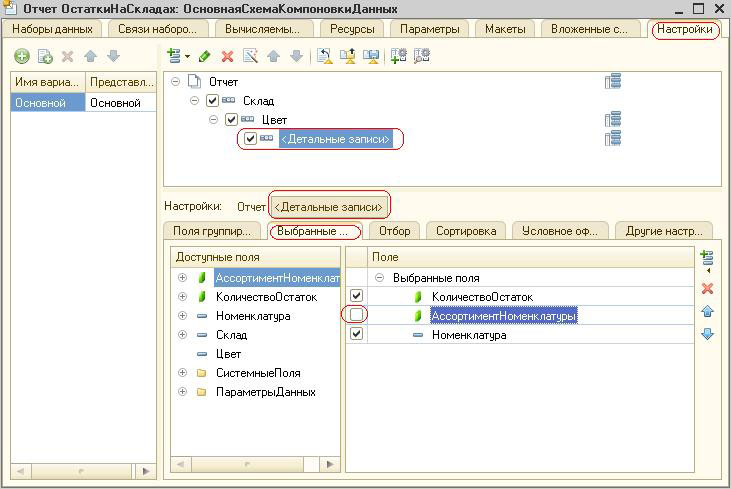Click the Отчет settings link
The image size is (731, 489).
(251, 207)
